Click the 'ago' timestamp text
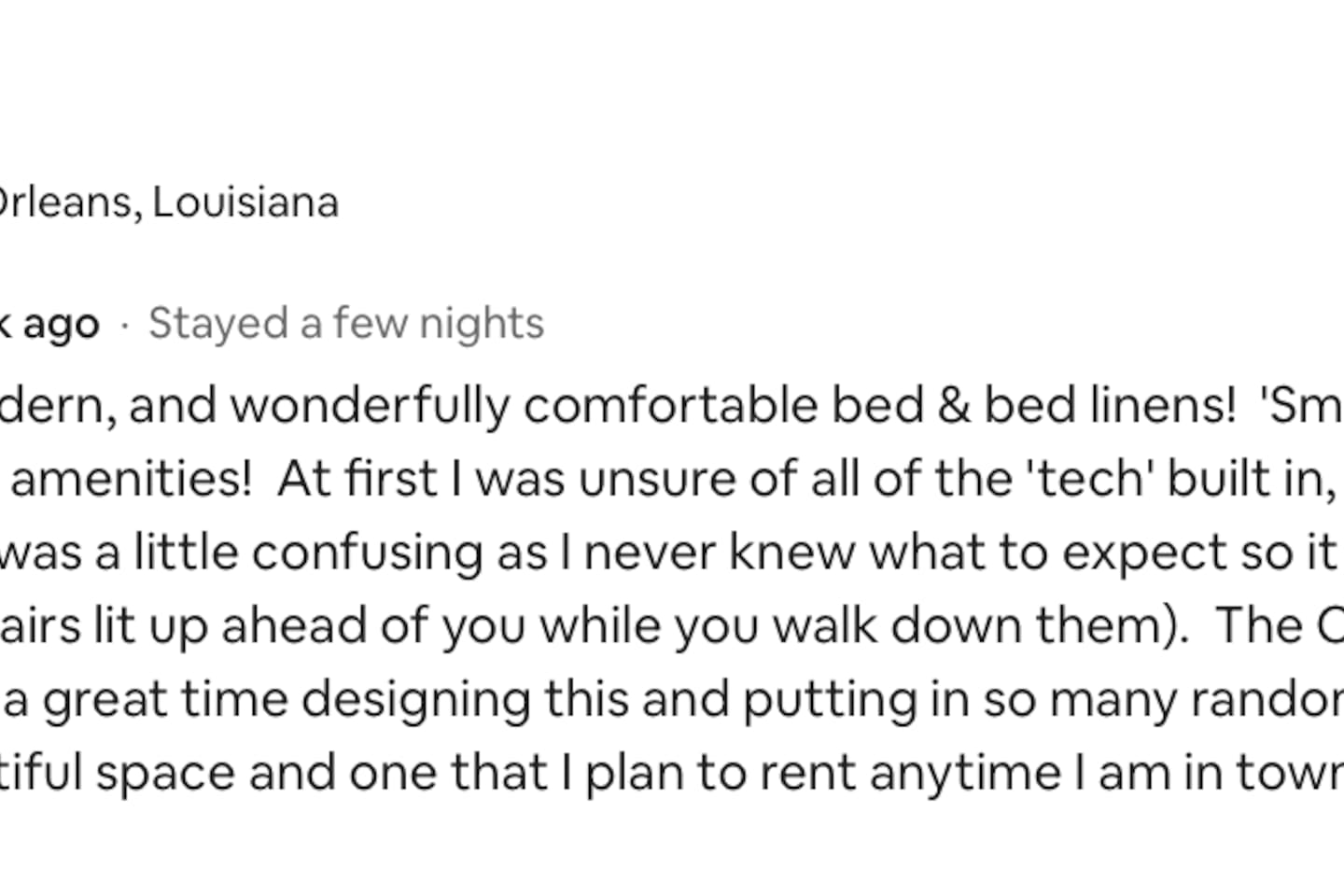The height and width of the screenshot is (896, 1344). point(61,325)
